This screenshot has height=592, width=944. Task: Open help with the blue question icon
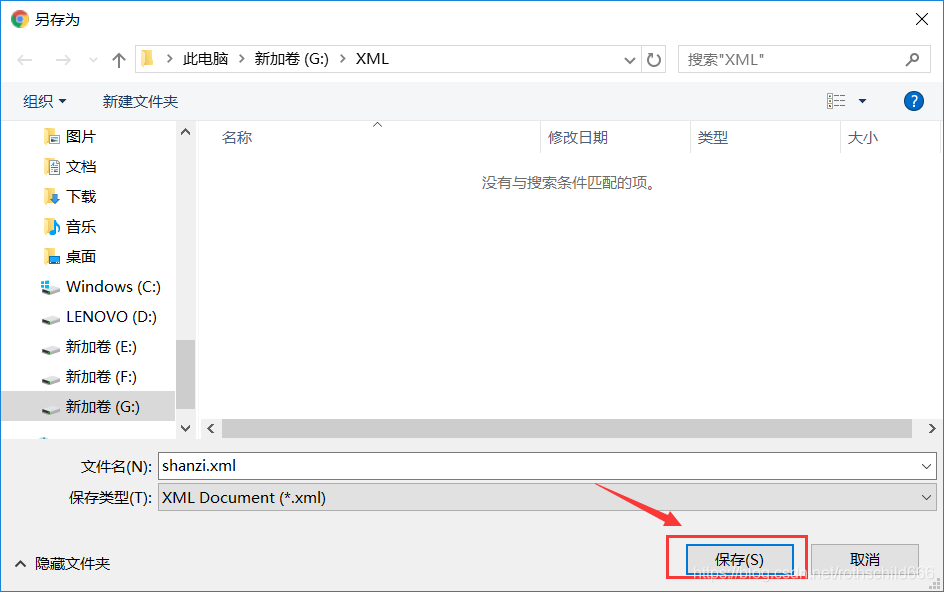point(914,101)
